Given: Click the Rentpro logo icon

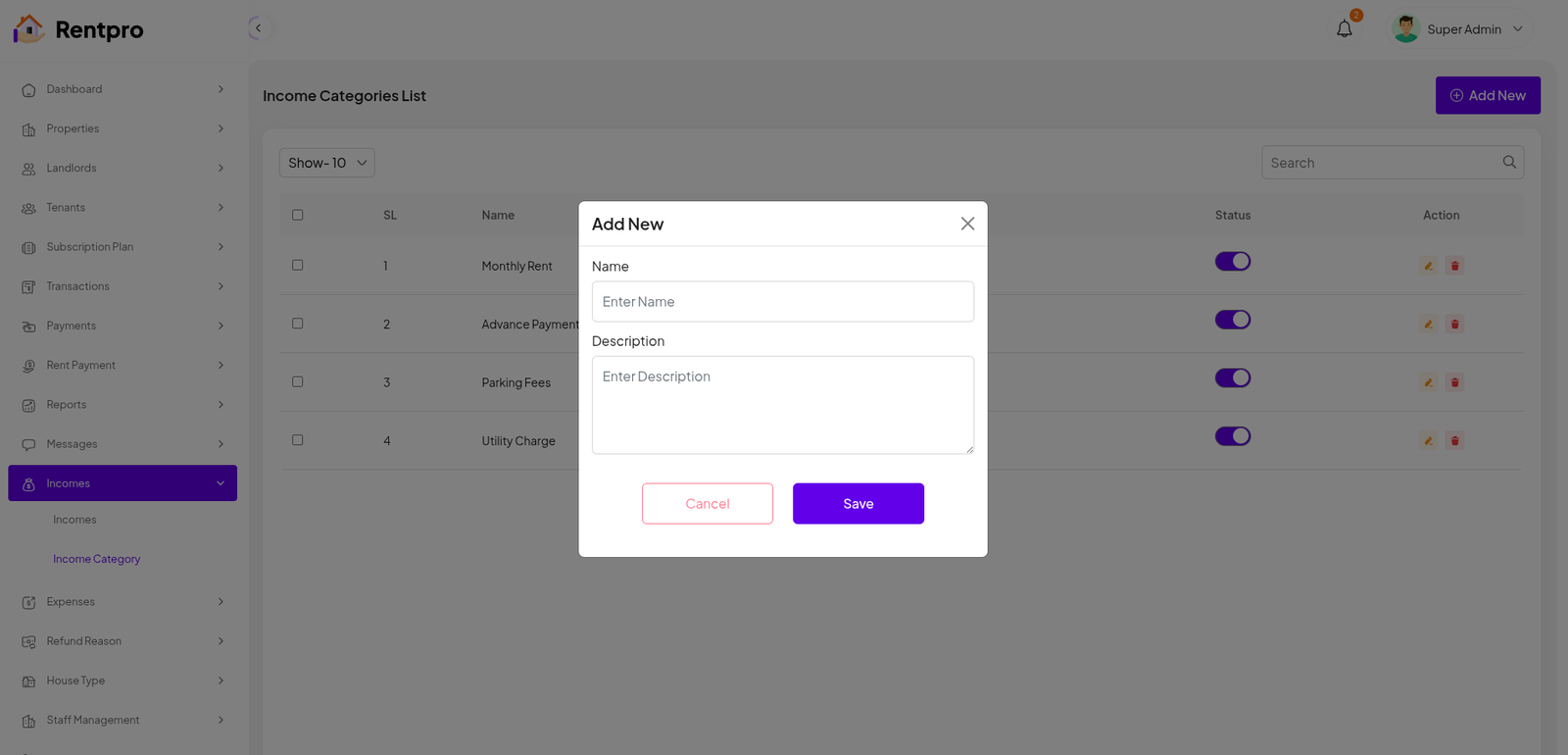Looking at the screenshot, I should coord(28,29).
